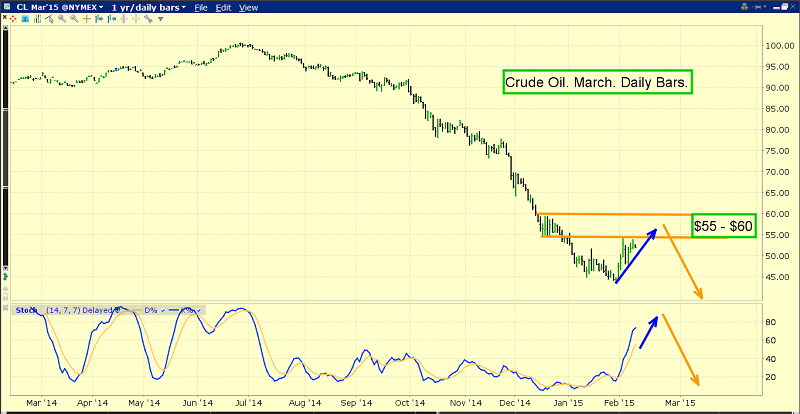Click the cubes configuration icon in title bar
The height and width of the screenshot is (414, 800).
(744, 7)
